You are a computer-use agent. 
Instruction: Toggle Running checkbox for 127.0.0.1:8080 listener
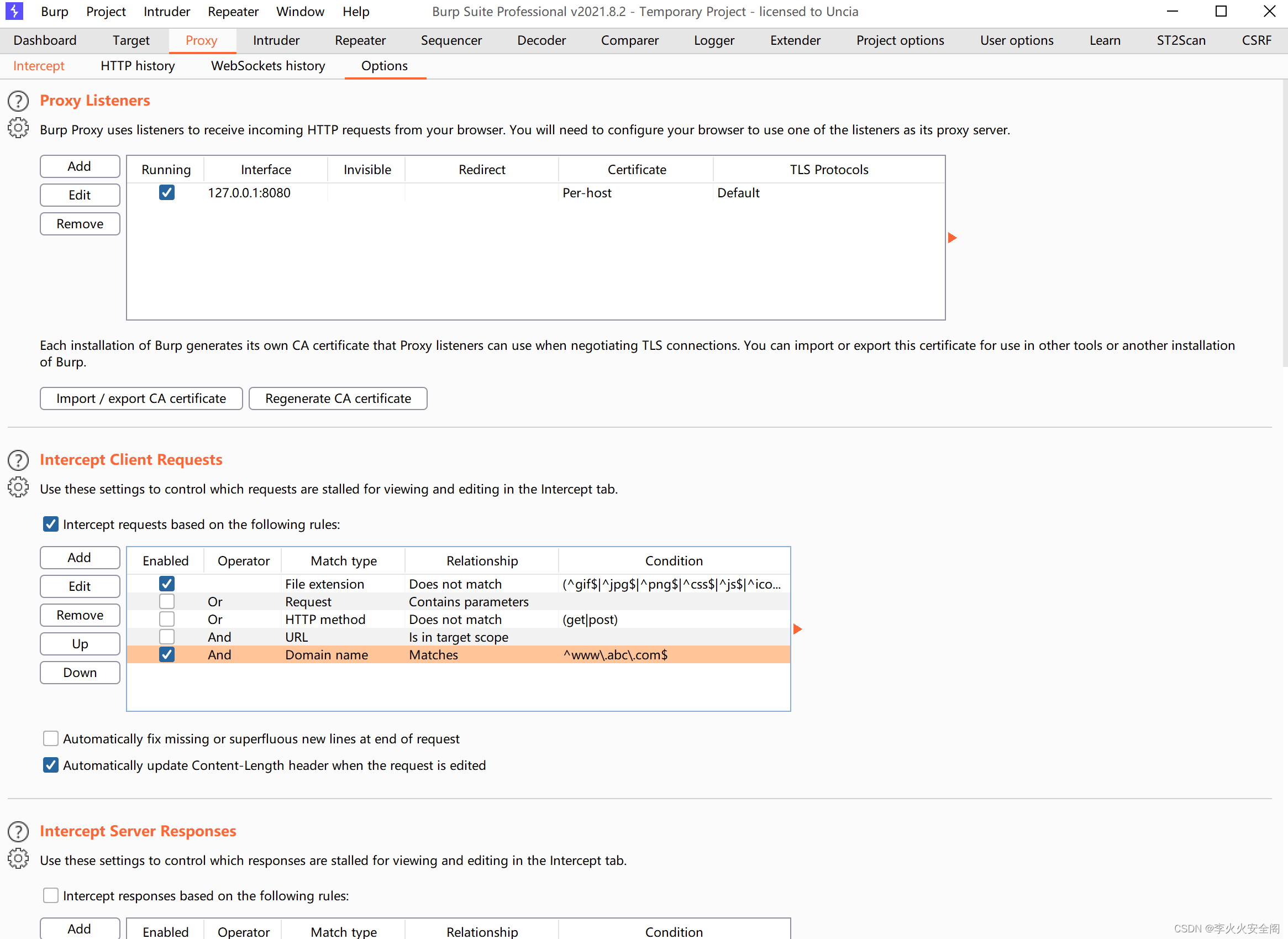[x=166, y=193]
